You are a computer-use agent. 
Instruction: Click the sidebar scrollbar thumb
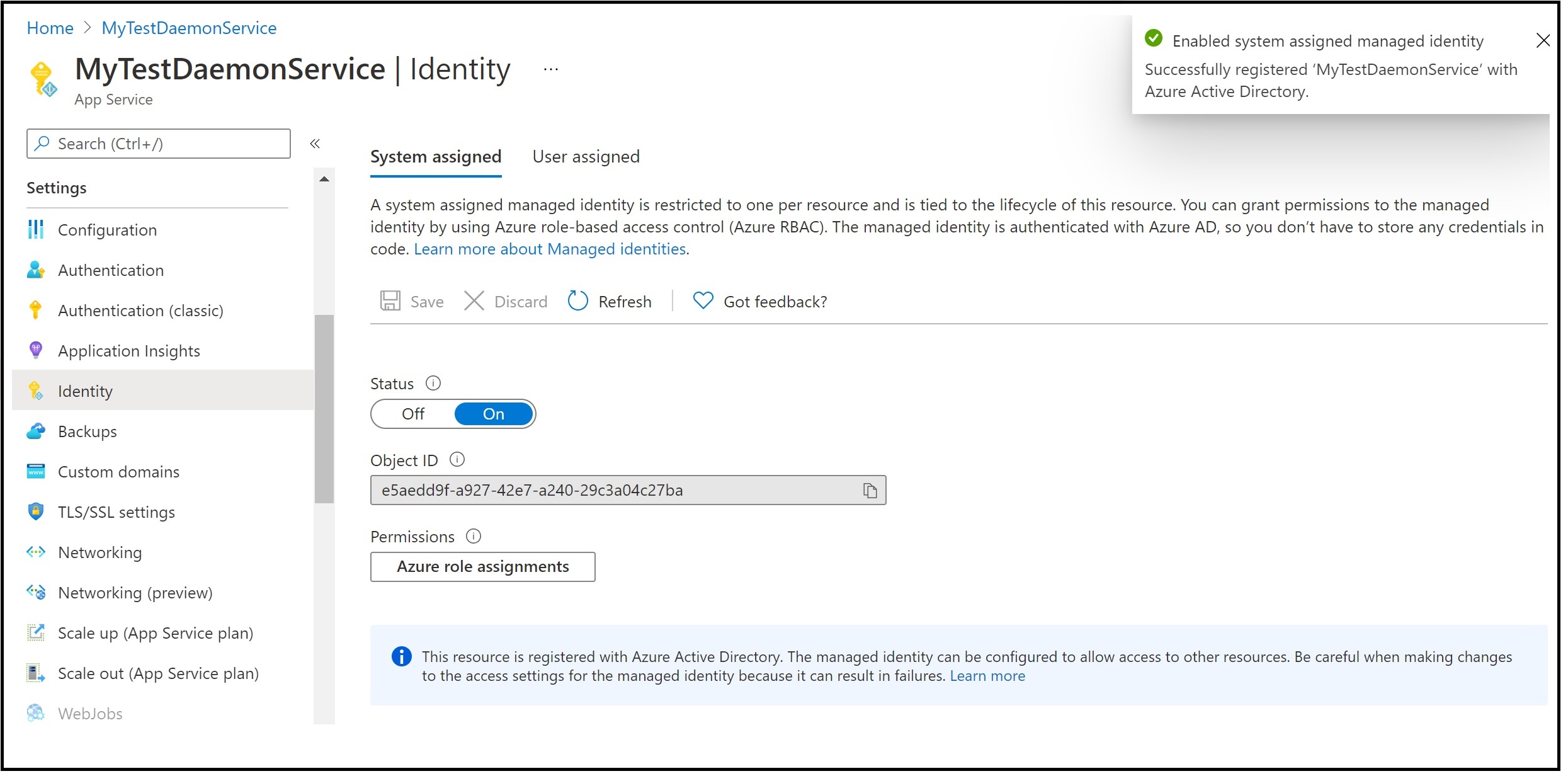click(x=324, y=409)
